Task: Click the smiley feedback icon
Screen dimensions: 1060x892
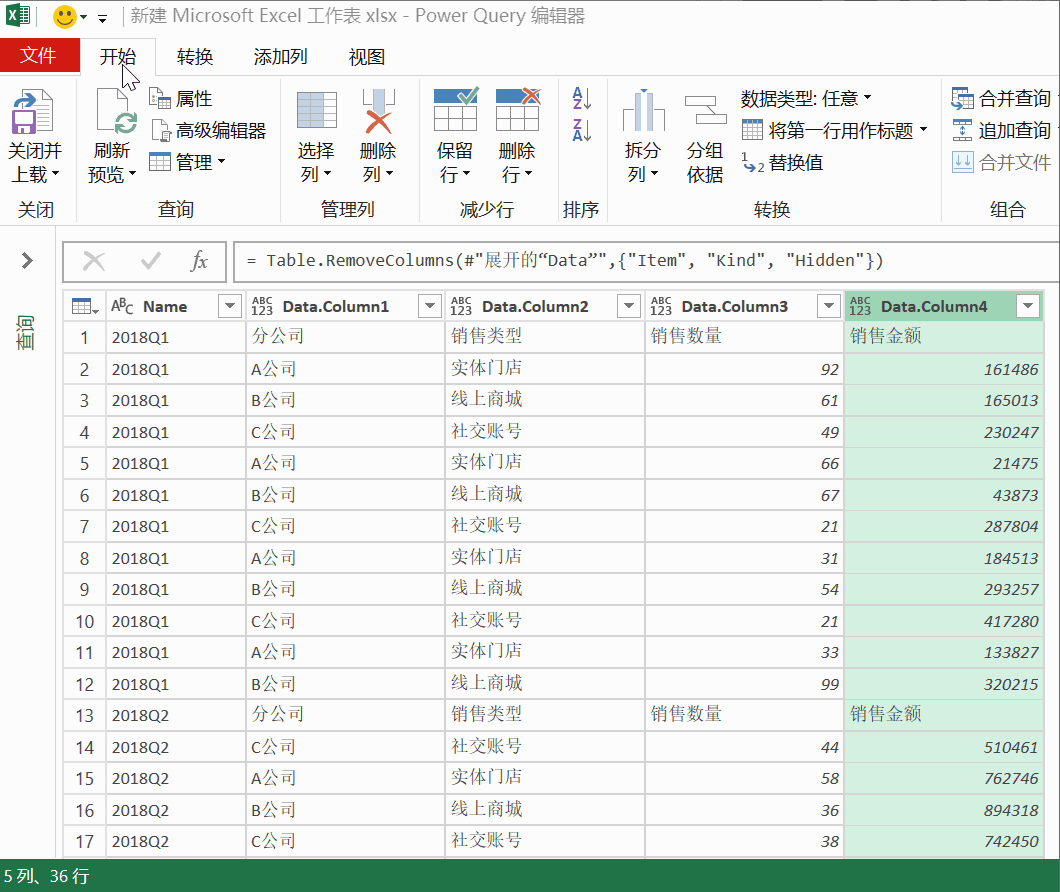Action: [x=65, y=16]
